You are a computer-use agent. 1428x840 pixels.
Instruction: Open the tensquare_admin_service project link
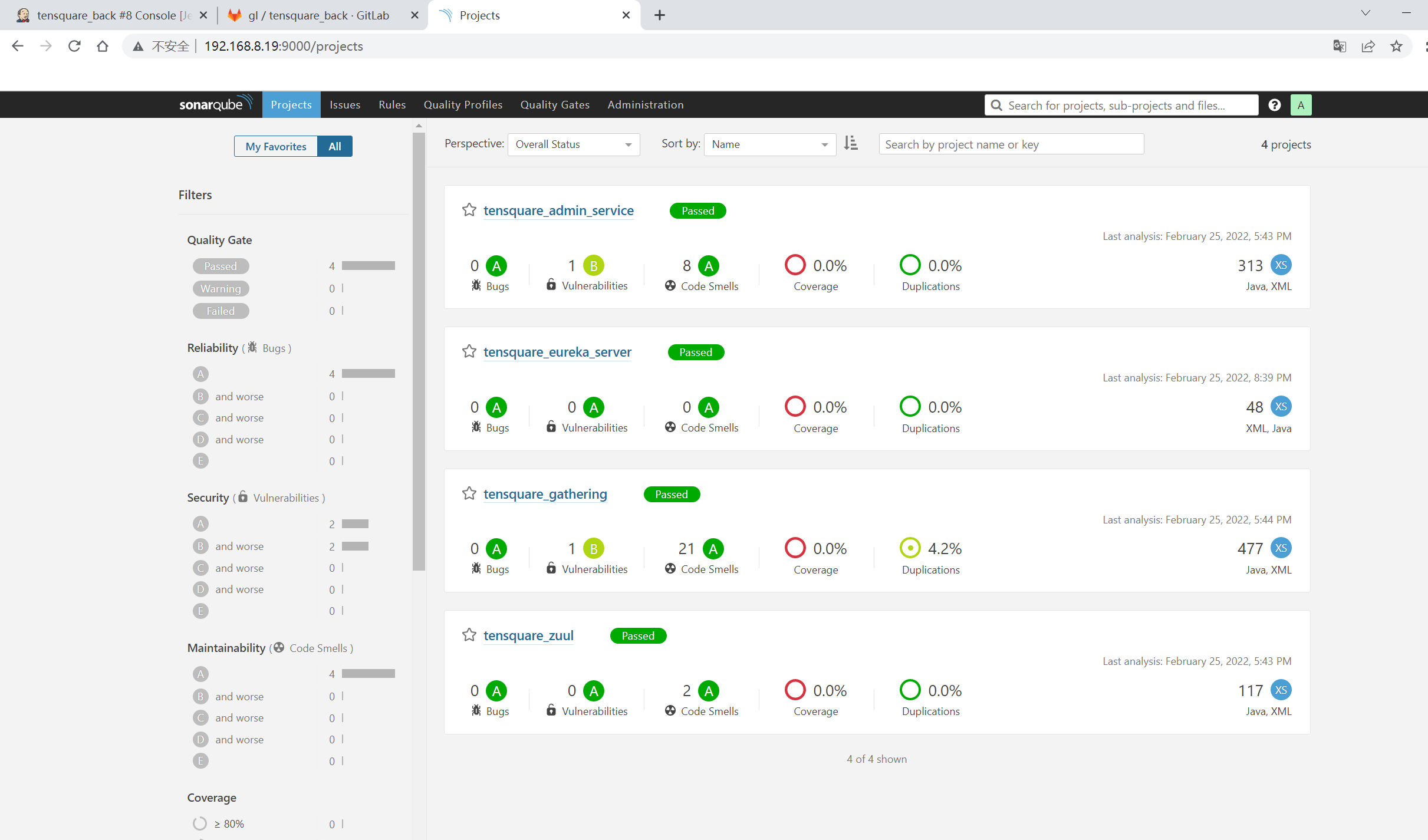coord(558,210)
